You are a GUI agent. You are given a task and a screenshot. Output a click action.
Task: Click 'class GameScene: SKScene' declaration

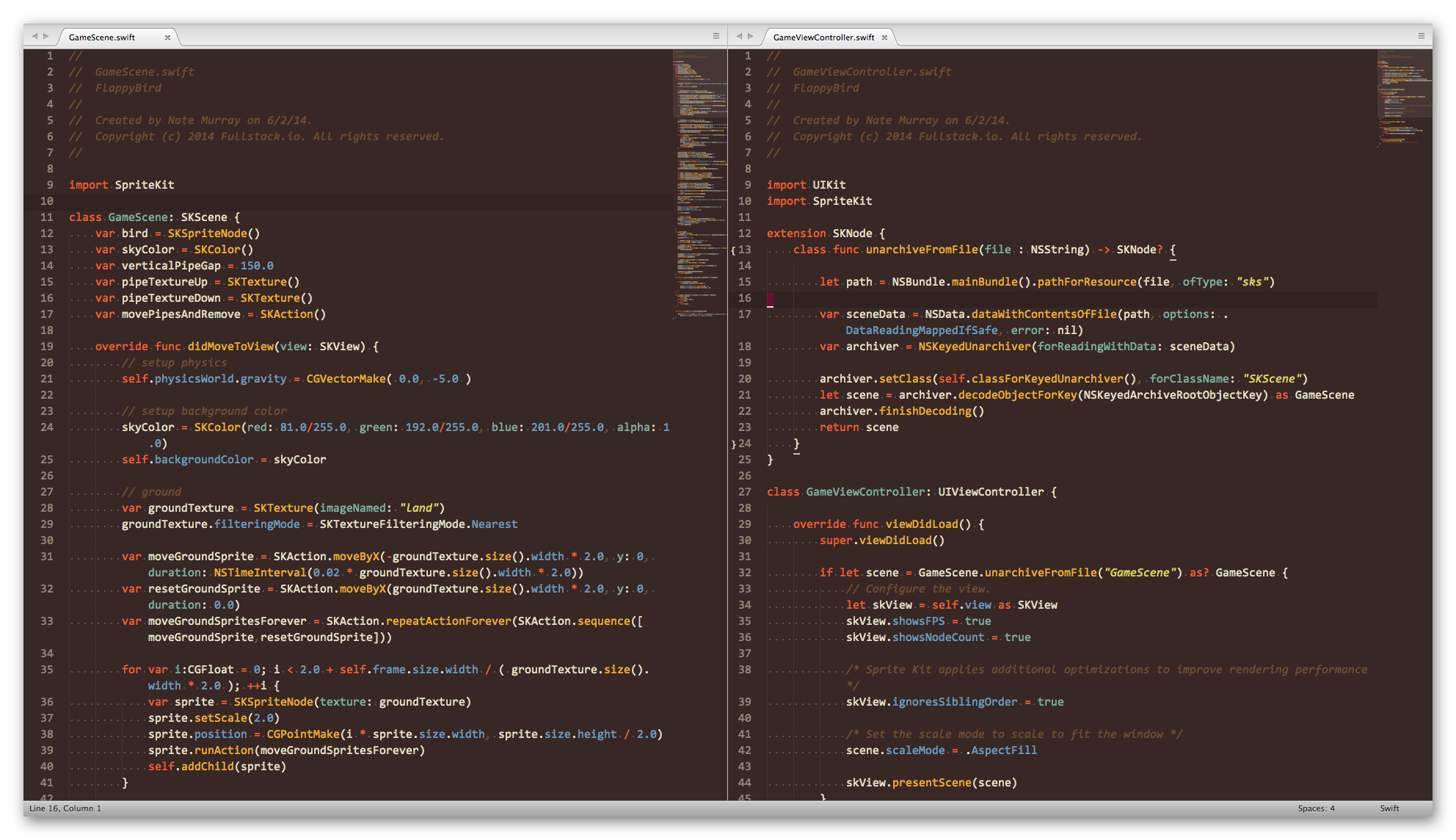point(148,217)
